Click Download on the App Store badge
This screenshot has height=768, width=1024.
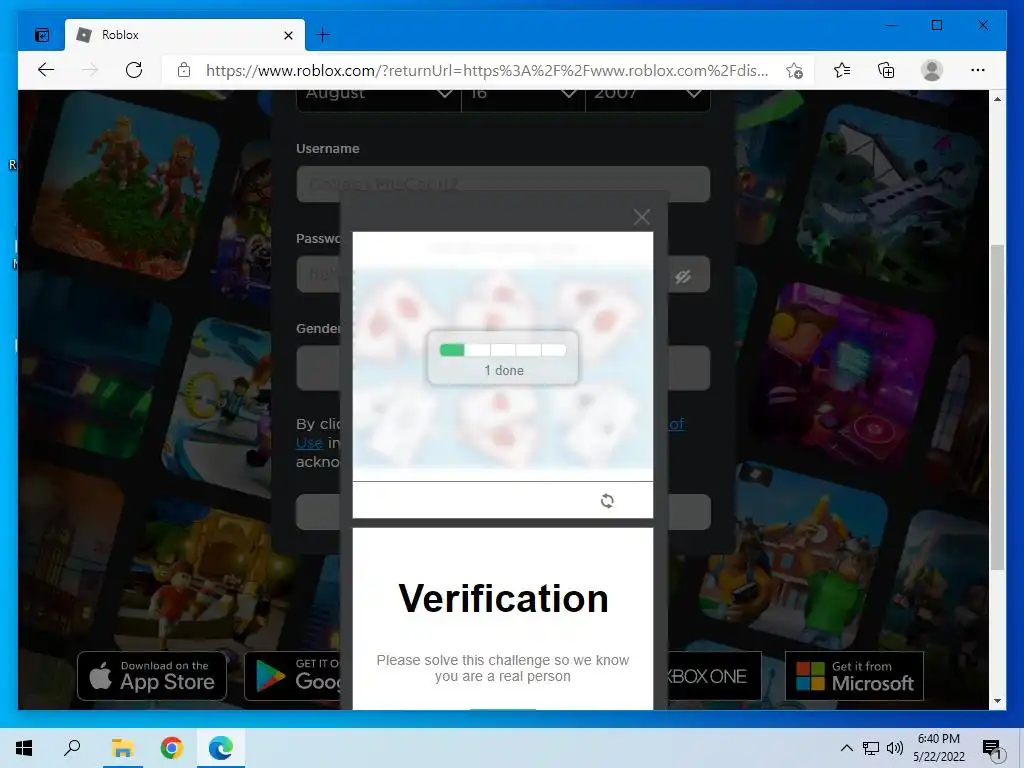tap(152, 676)
